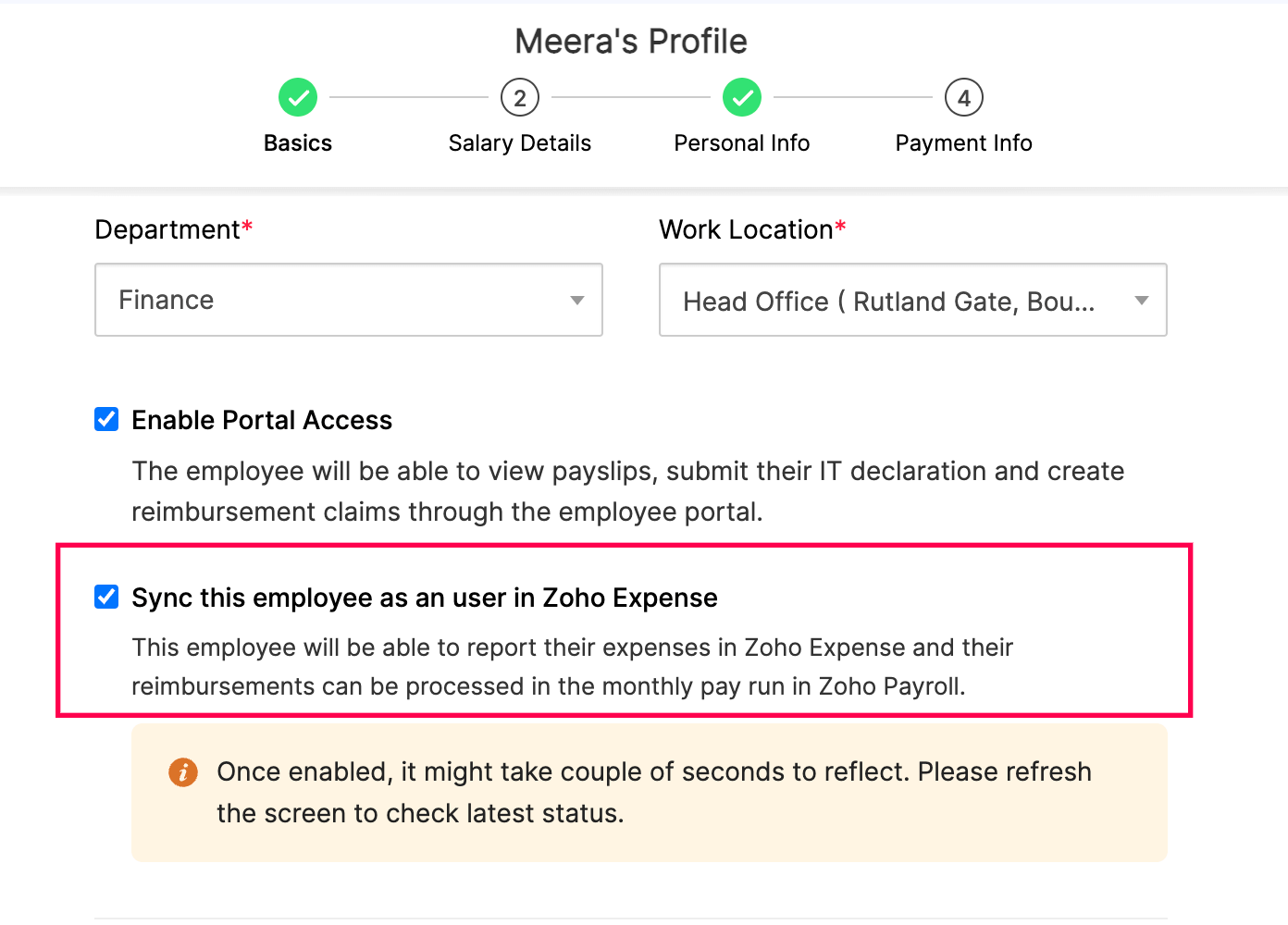Disable the Enable Portal Access checkbox
Viewport: 1288px width, 925px height.
pos(106,419)
